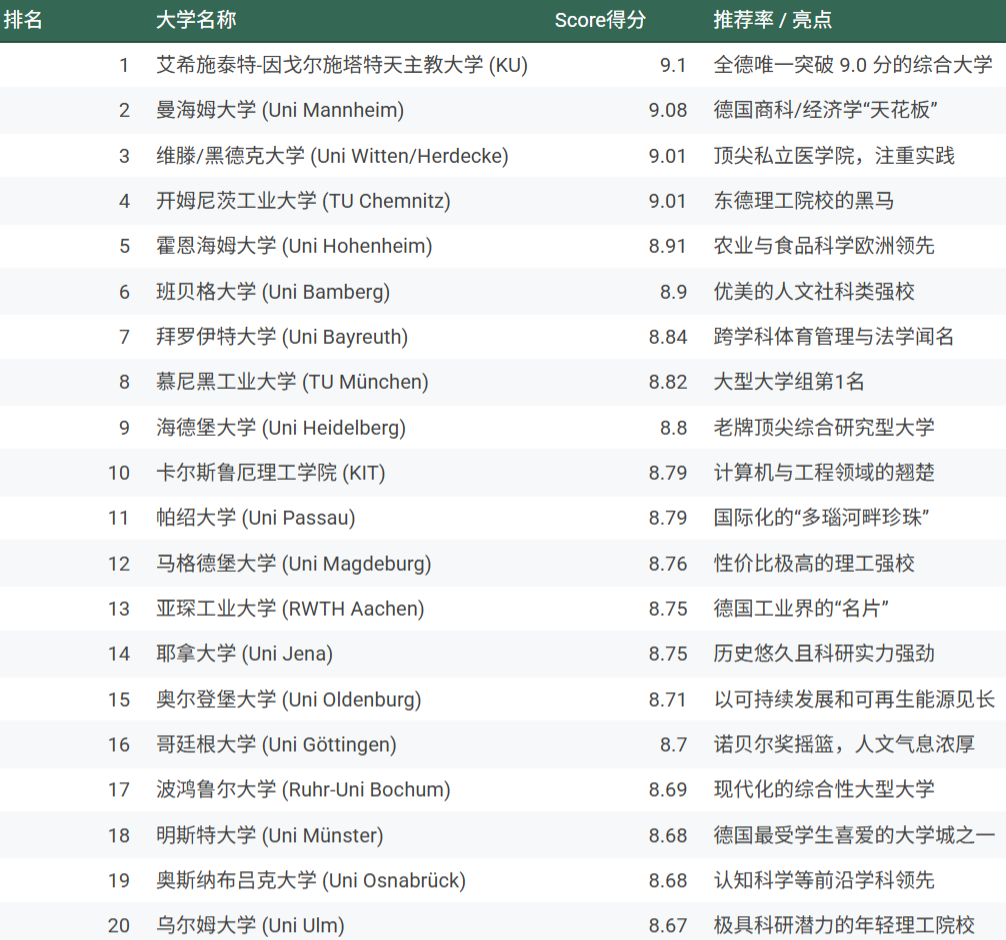Click the 明斯特大学 (Uni Münster) name

269,835
